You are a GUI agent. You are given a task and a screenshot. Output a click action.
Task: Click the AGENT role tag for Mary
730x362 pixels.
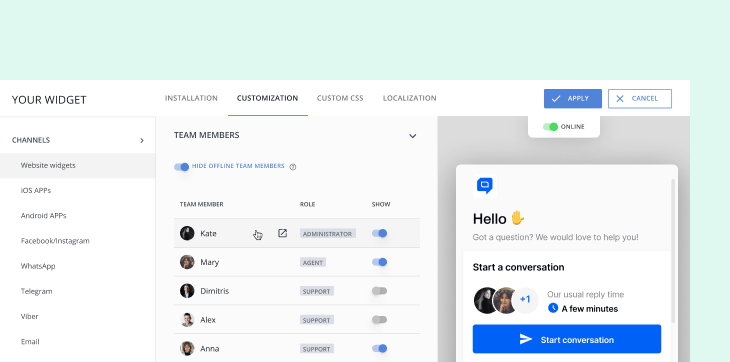pyautogui.click(x=313, y=262)
